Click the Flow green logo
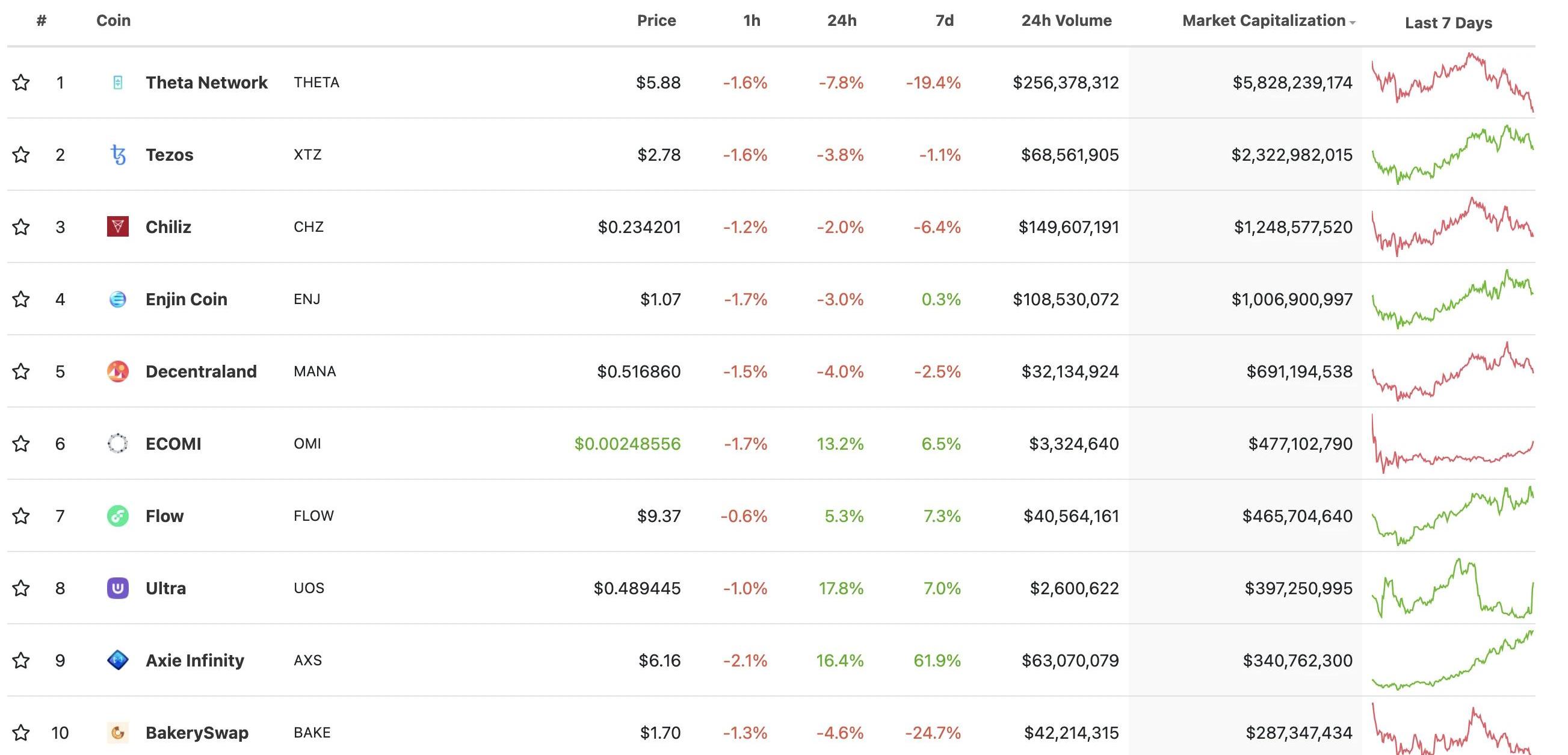This screenshot has height=755, width=1568. 117,516
